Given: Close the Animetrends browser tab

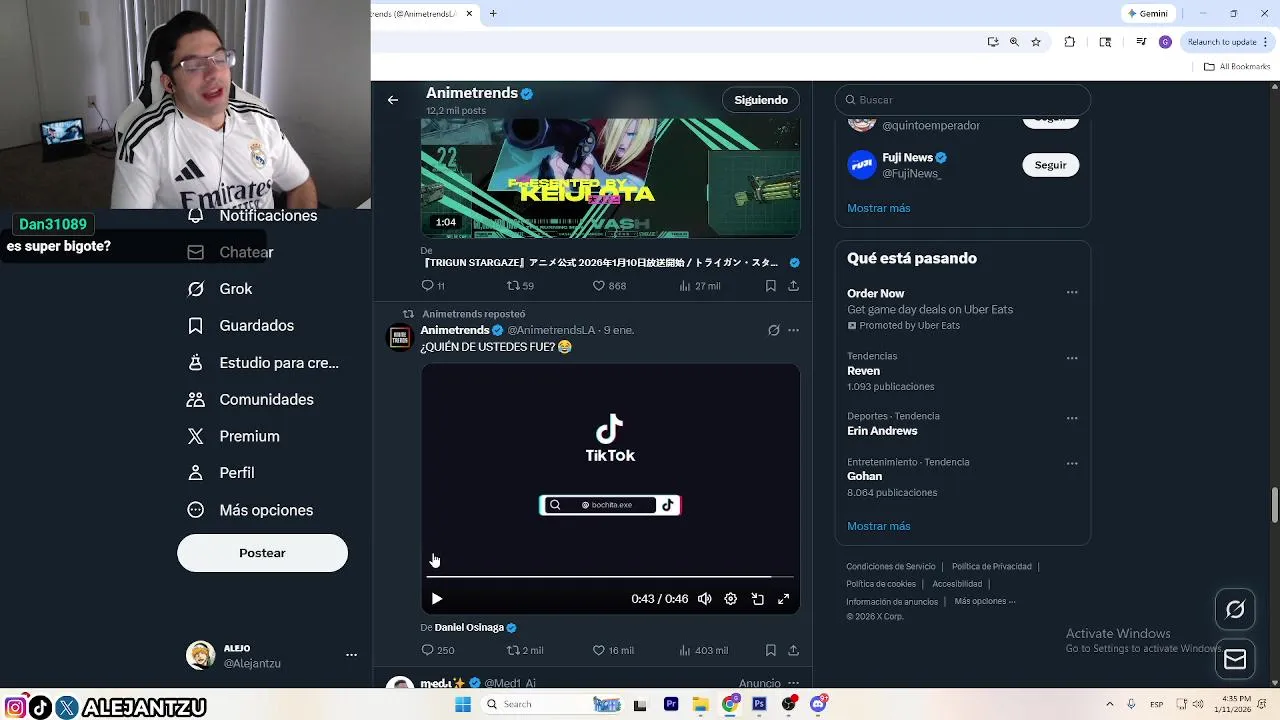Looking at the screenshot, I should [469, 14].
